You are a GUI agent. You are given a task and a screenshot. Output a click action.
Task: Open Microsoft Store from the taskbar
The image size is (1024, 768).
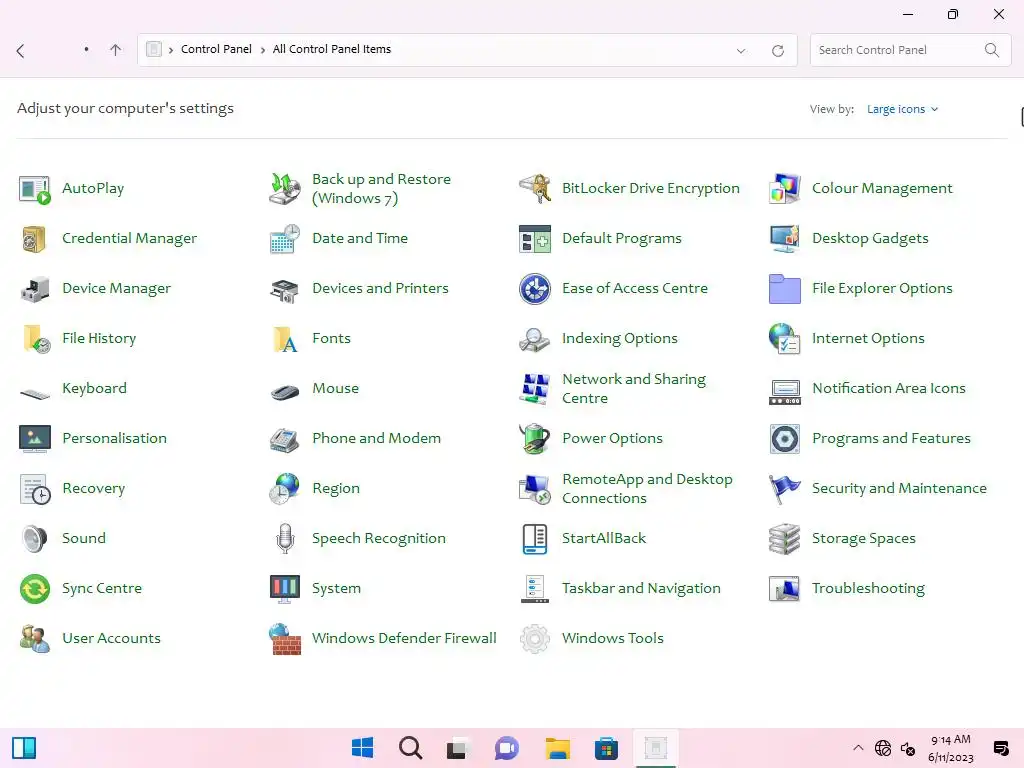[606, 748]
